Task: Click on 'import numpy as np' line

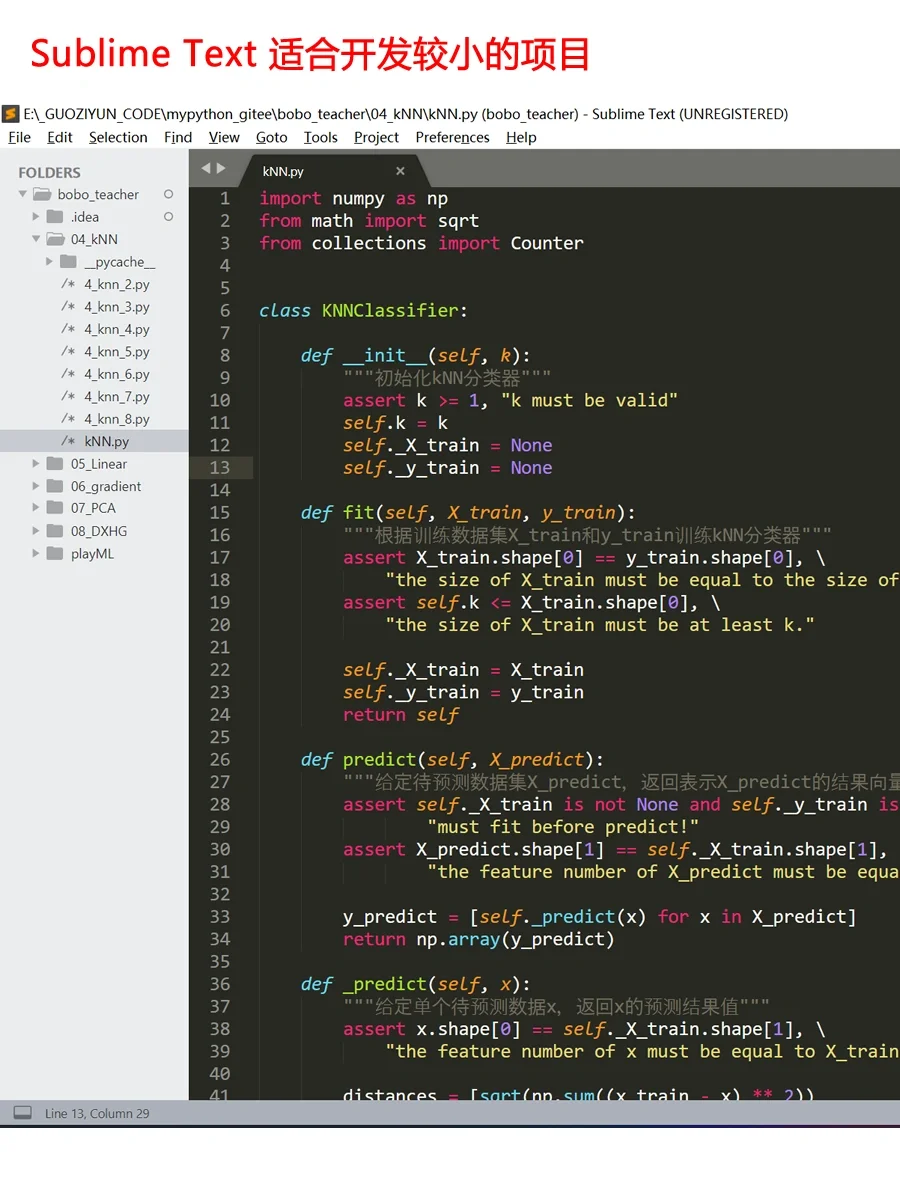Action: (354, 198)
